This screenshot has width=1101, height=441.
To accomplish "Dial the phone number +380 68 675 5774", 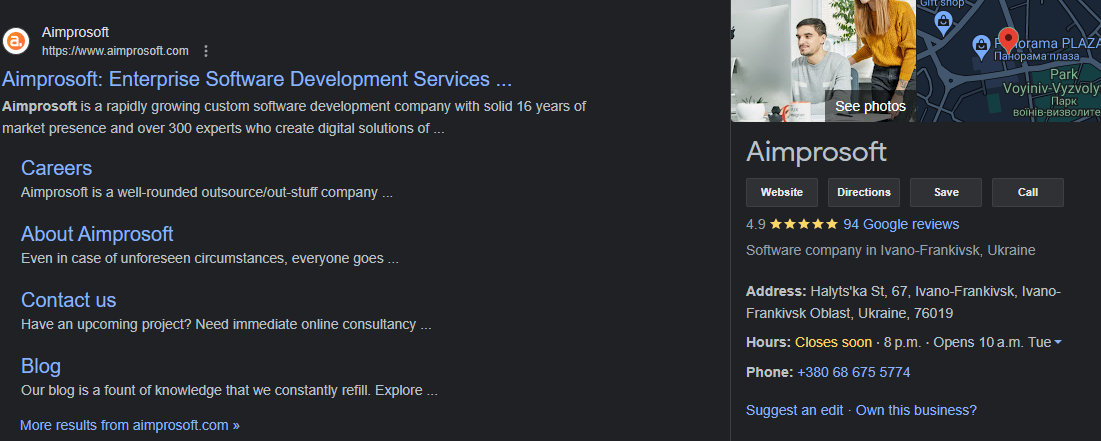I will tap(853, 372).
